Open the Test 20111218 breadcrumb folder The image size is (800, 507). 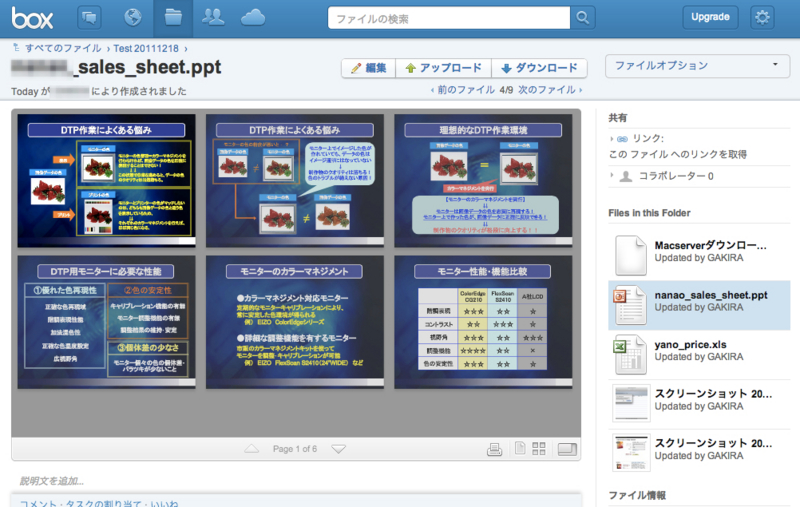(146, 48)
